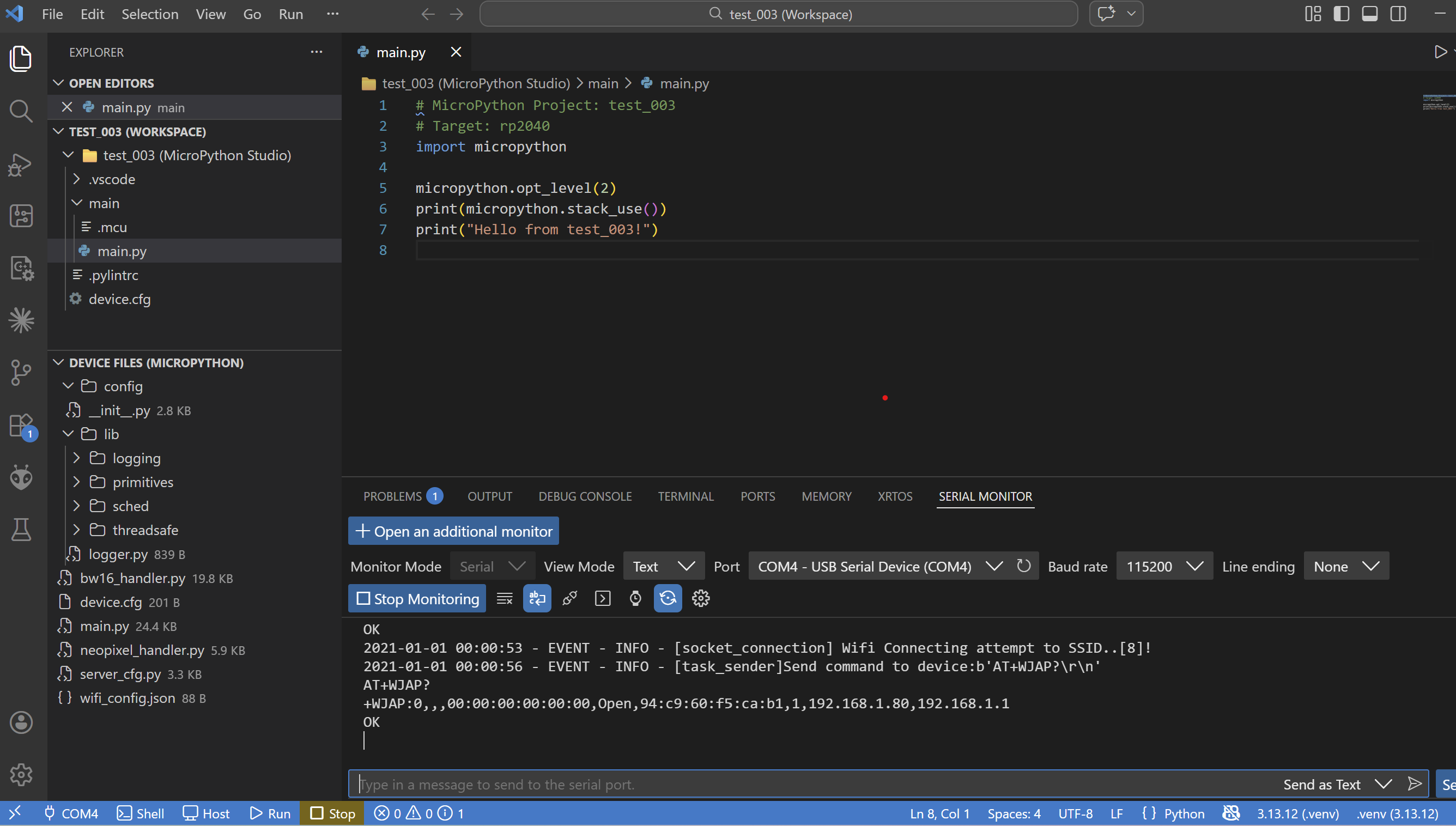Open the Line ending dropdown

pyautogui.click(x=1346, y=566)
